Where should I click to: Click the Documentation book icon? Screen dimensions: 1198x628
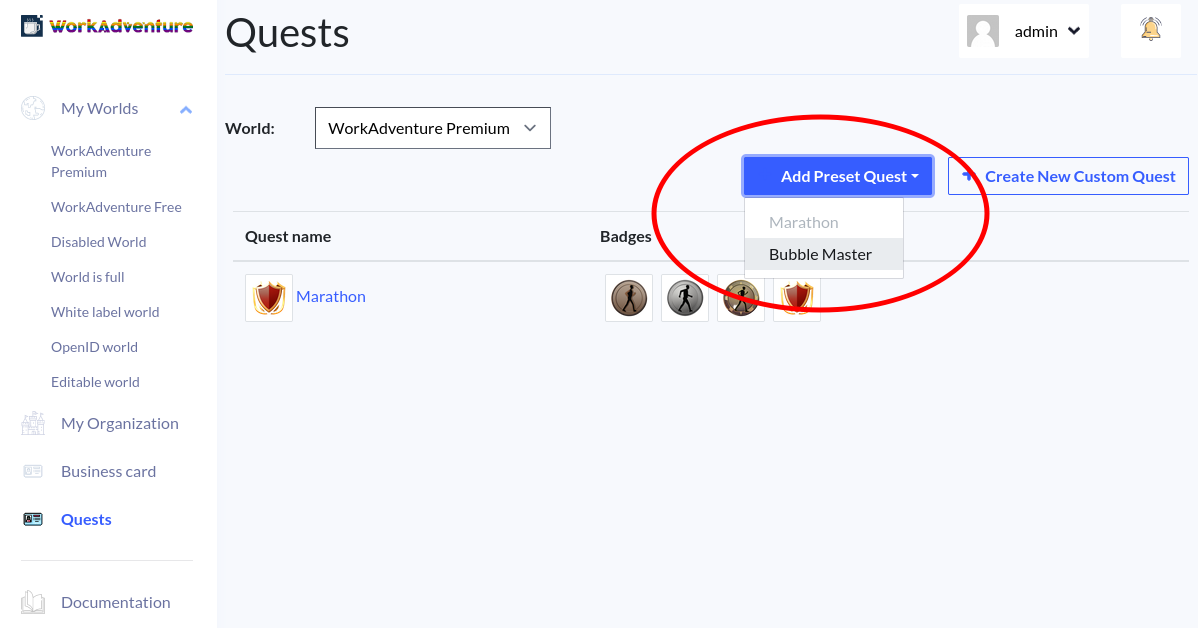[x=33, y=601]
